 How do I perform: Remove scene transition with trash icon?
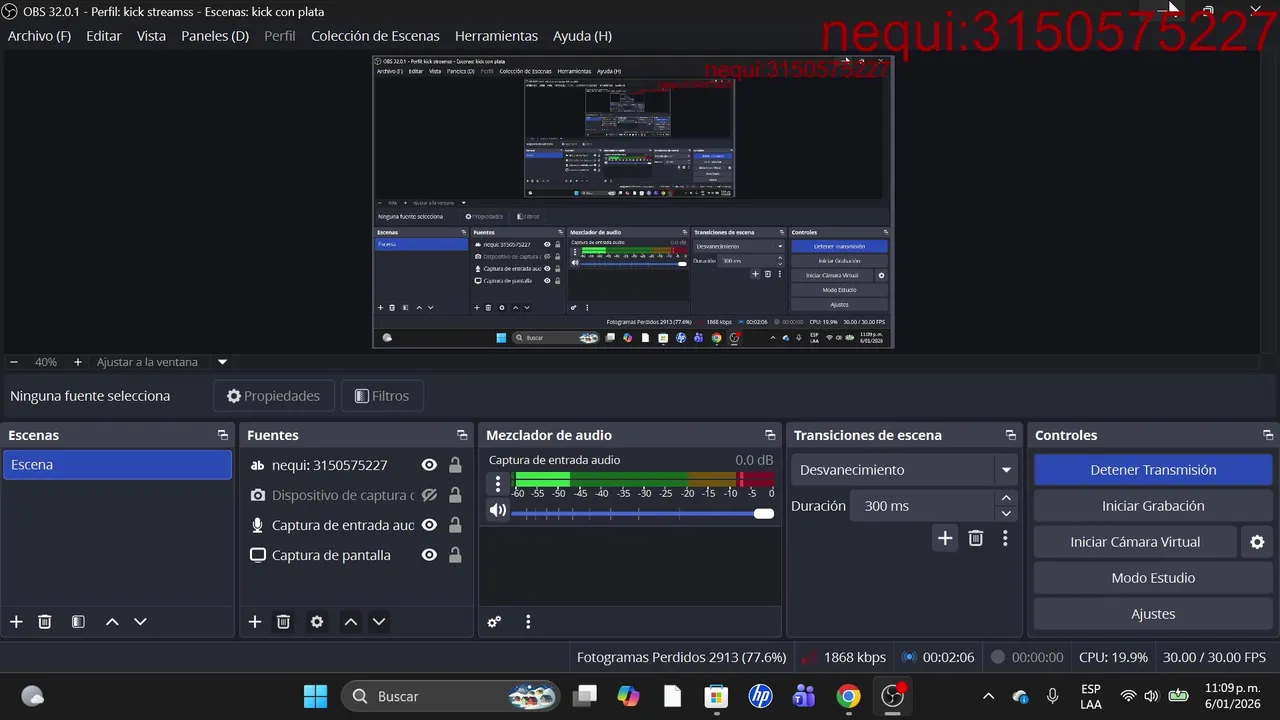(x=976, y=538)
